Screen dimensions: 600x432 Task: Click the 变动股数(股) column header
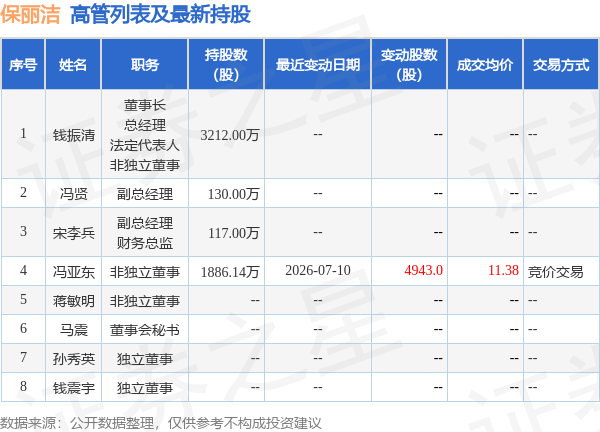pyautogui.click(x=409, y=64)
